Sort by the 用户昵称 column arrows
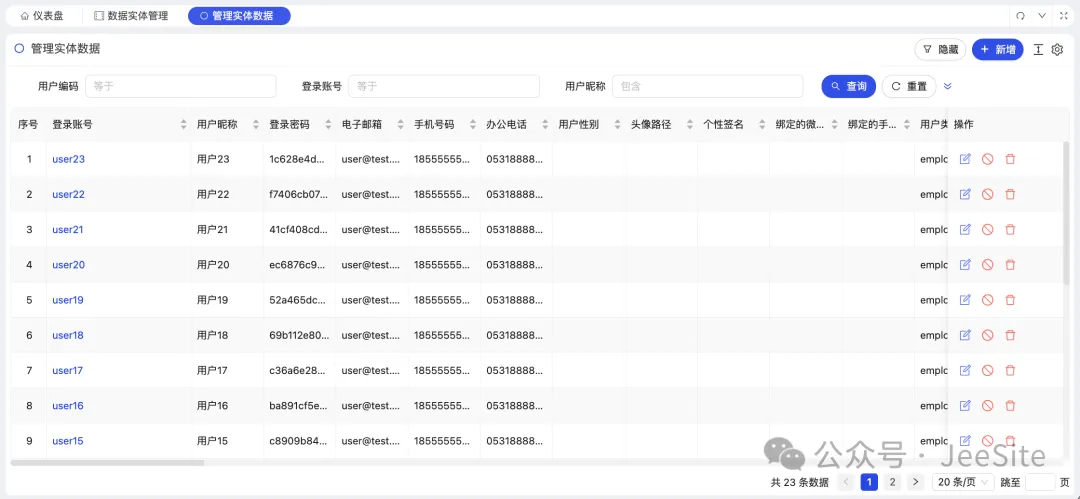Screen dimensions: 1080x499 coord(255,125)
